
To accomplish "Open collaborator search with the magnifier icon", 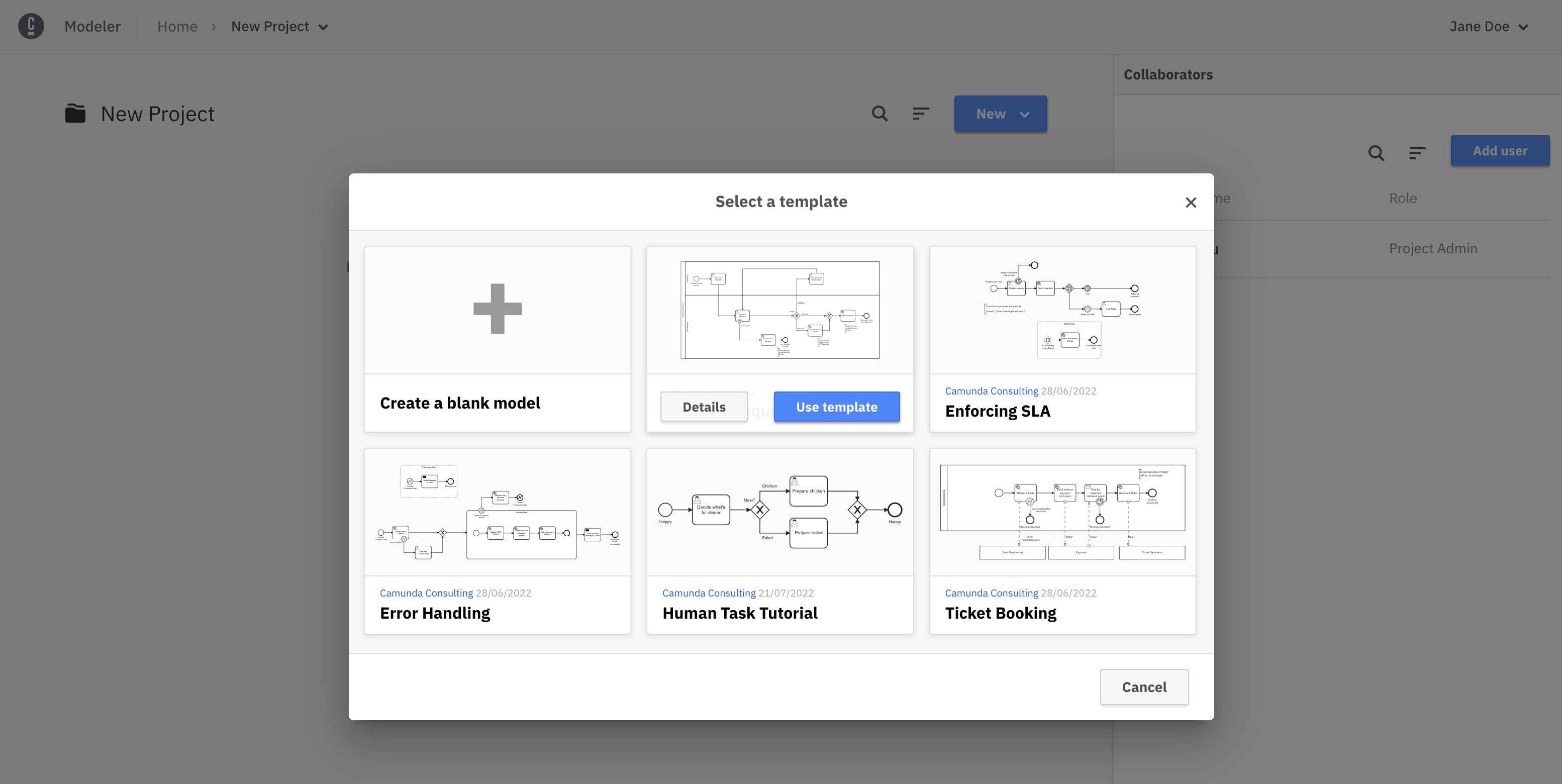I will point(1376,153).
